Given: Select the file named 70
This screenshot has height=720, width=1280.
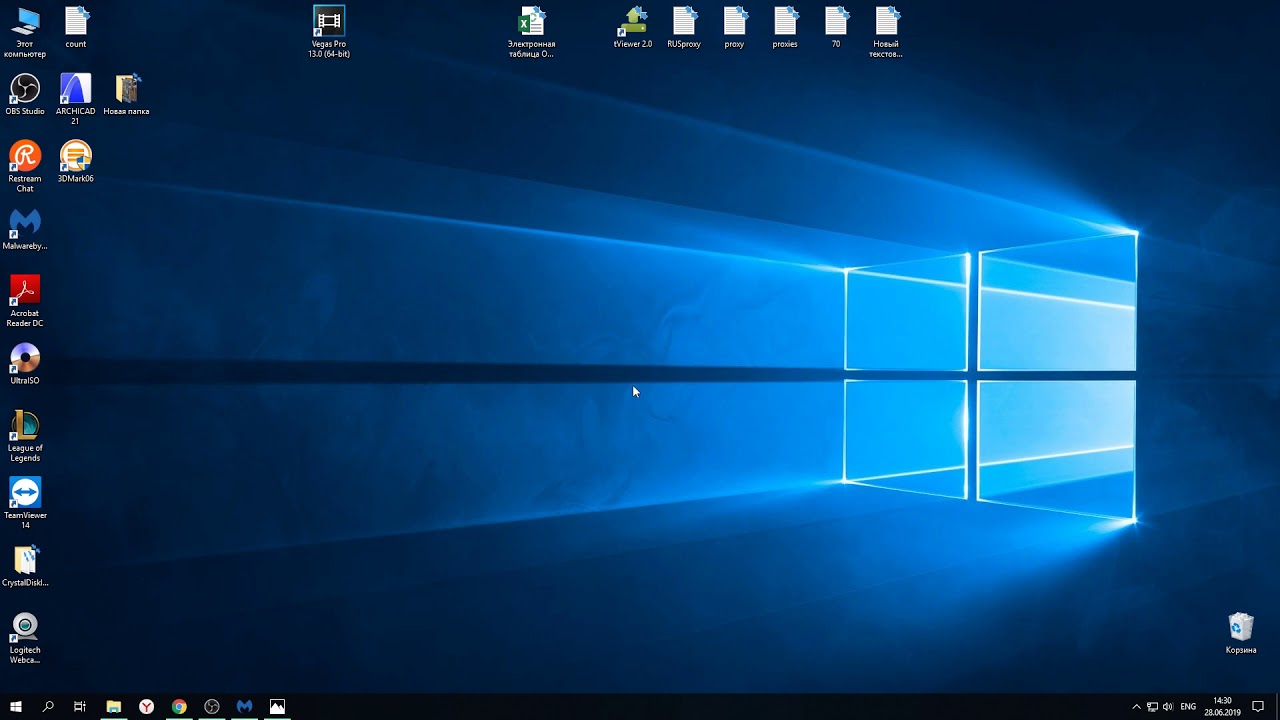Looking at the screenshot, I should click(x=836, y=27).
